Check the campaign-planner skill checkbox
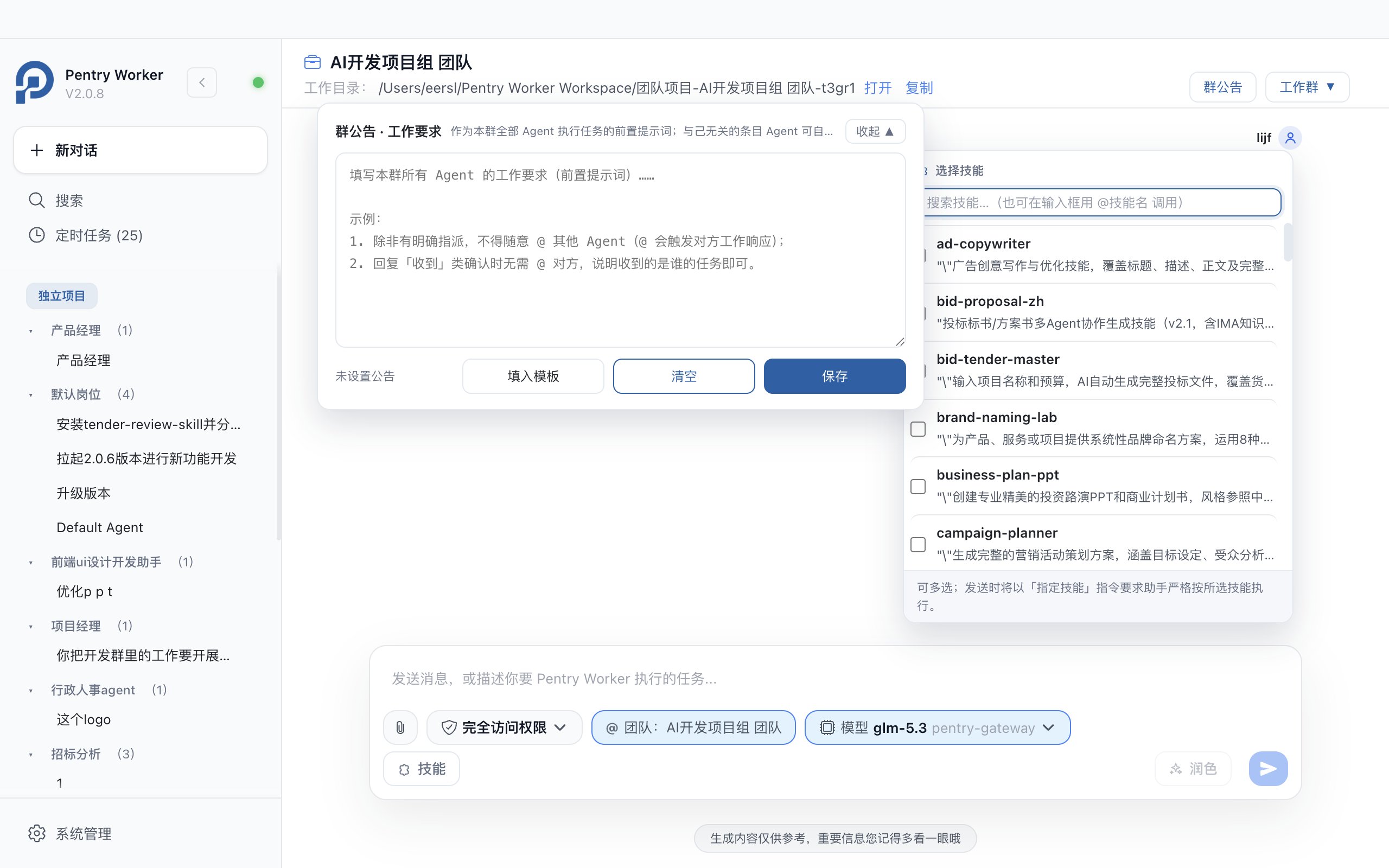Screen dimensions: 1389x868 pos(919,544)
